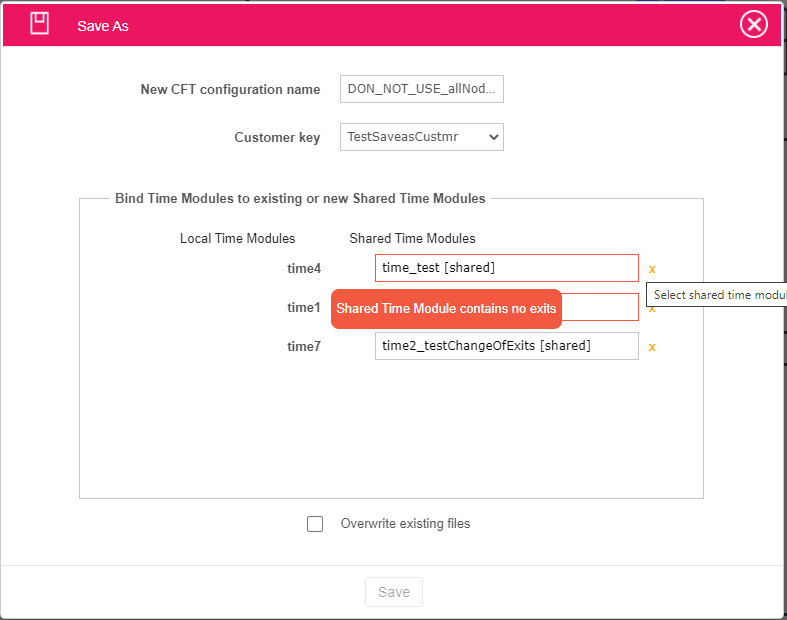Close the Save As dialog
Viewport: 787px width, 620px height.
754,24
